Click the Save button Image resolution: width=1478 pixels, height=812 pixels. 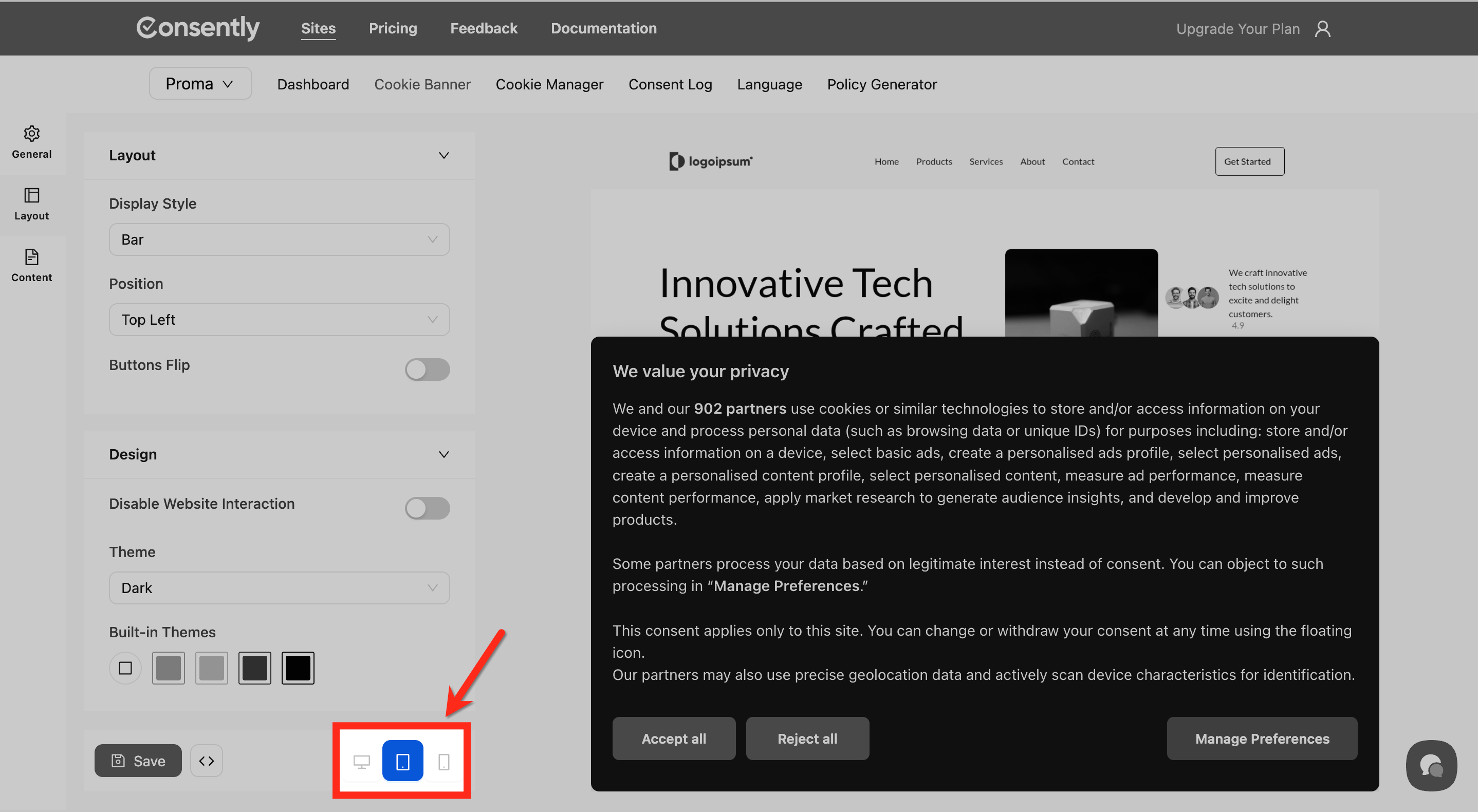[138, 761]
